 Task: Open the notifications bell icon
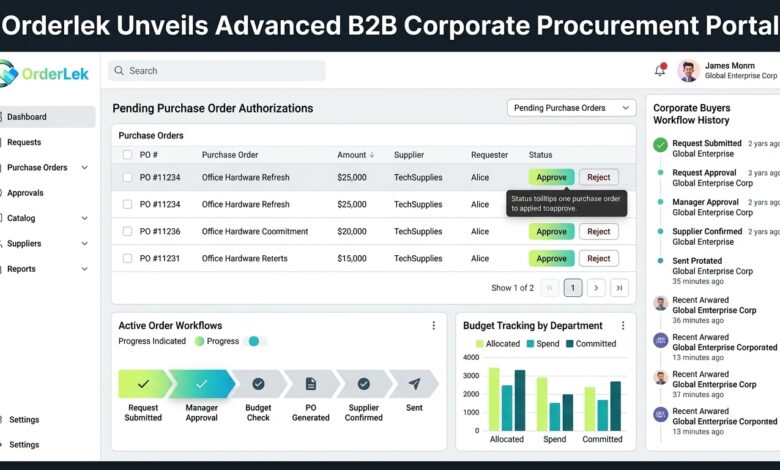coord(660,70)
